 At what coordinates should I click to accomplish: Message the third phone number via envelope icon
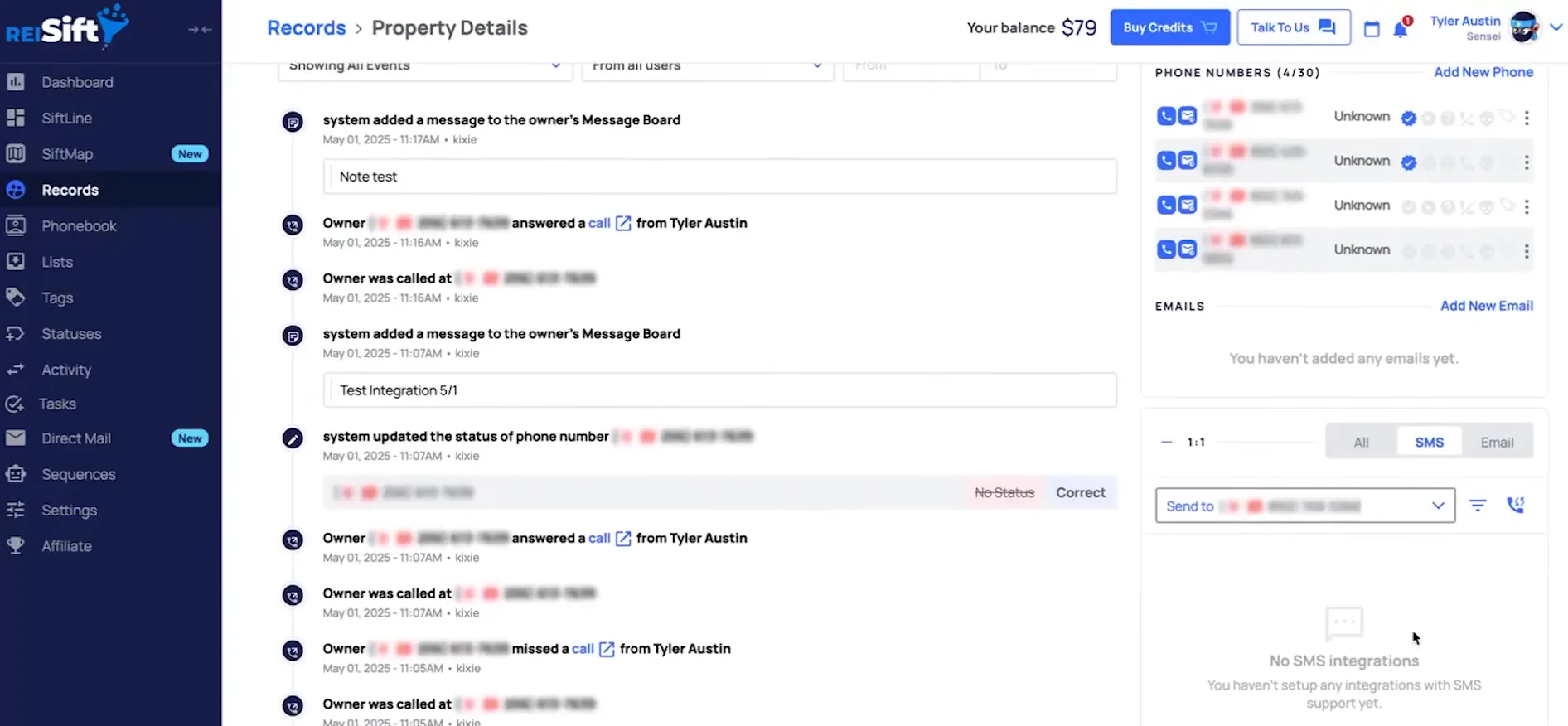pyautogui.click(x=1188, y=205)
